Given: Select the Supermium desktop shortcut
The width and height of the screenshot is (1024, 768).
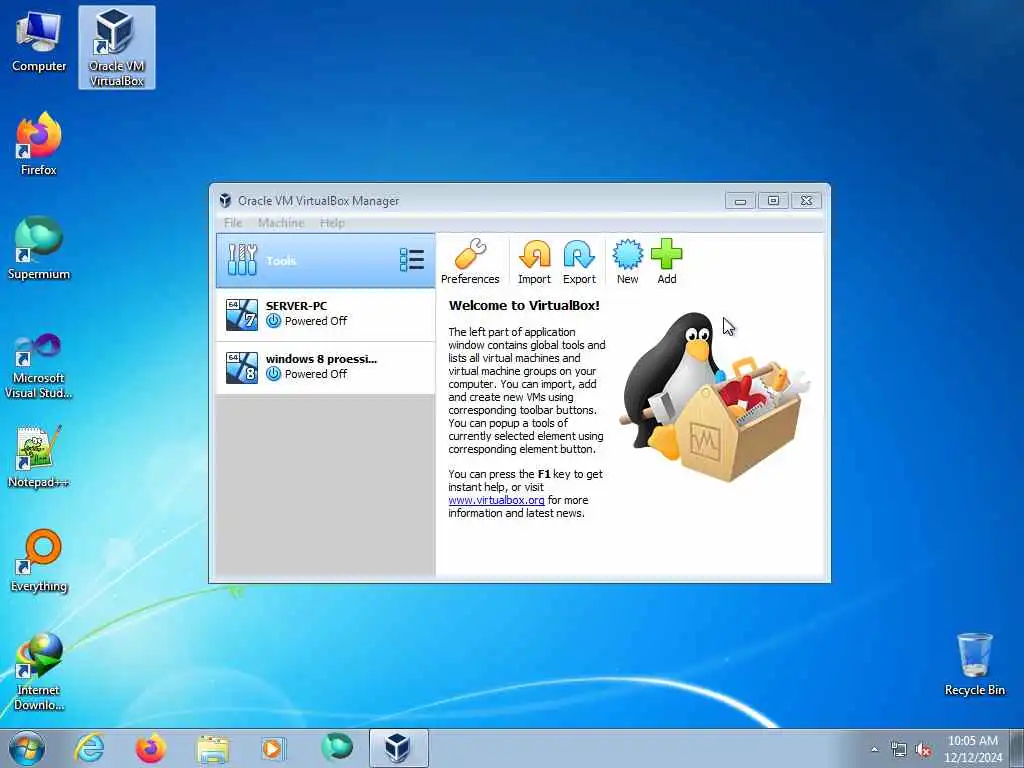Looking at the screenshot, I should point(39,248).
